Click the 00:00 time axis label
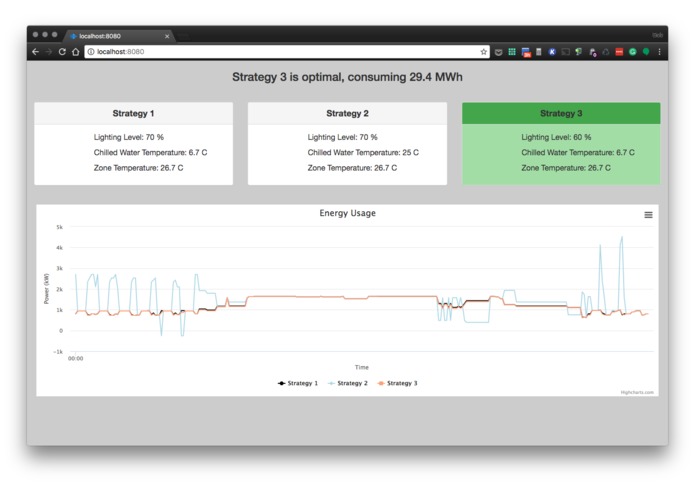695x494 pixels. coord(75,358)
